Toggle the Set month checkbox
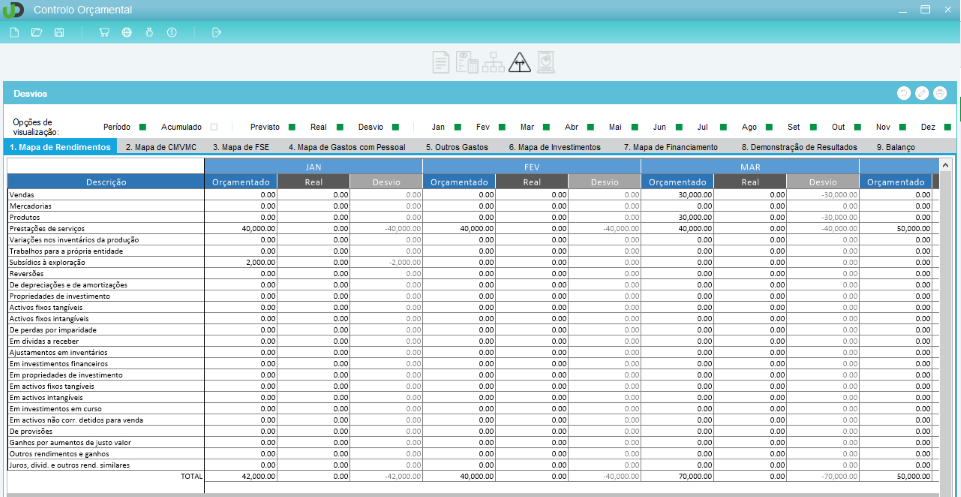961x497 pixels. [x=813, y=127]
